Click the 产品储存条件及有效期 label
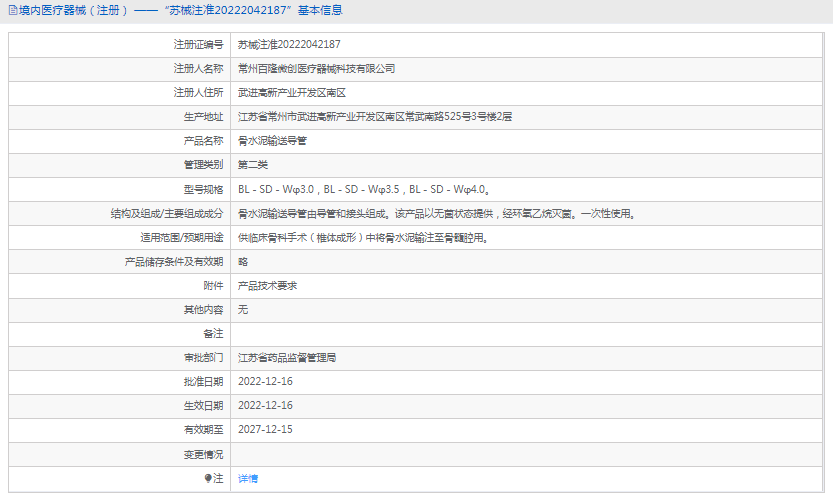The image size is (833, 499). (x=174, y=261)
